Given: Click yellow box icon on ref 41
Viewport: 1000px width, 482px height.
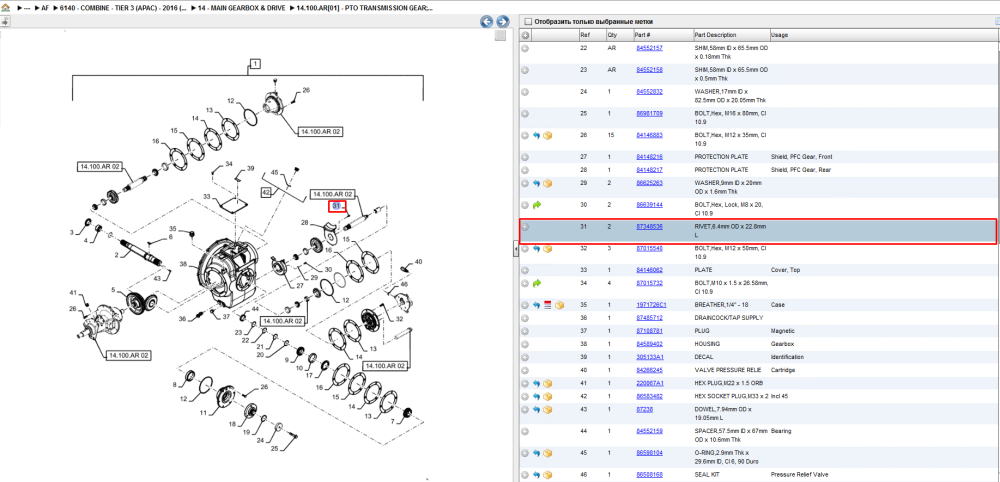Looking at the screenshot, I should click(547, 383).
